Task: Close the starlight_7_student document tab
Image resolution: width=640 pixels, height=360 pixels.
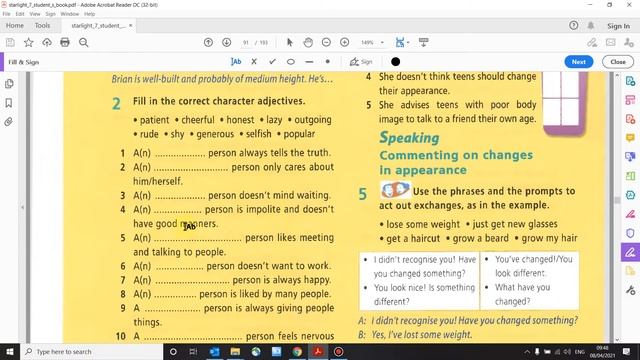Action: (131, 26)
